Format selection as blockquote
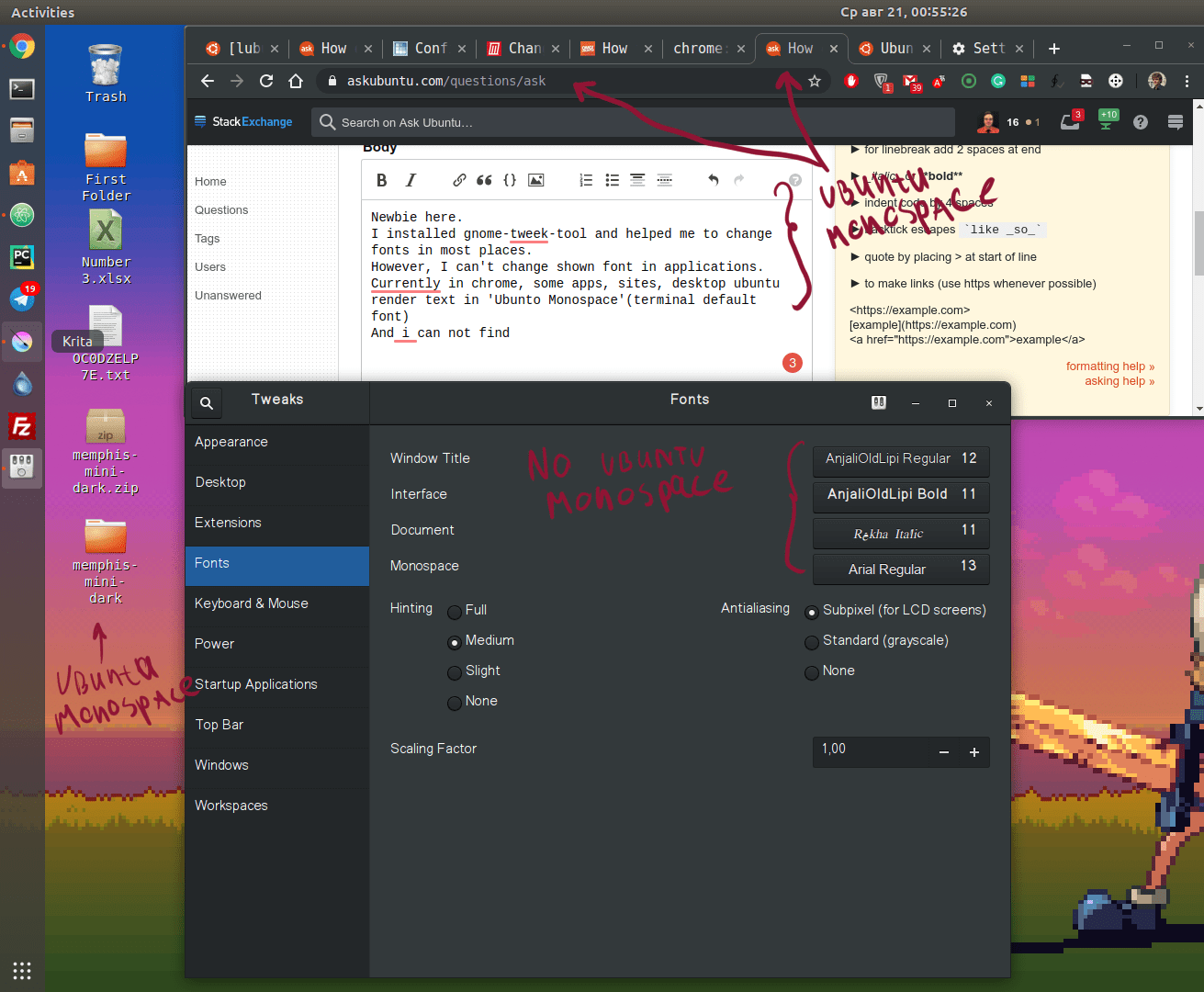 (484, 180)
